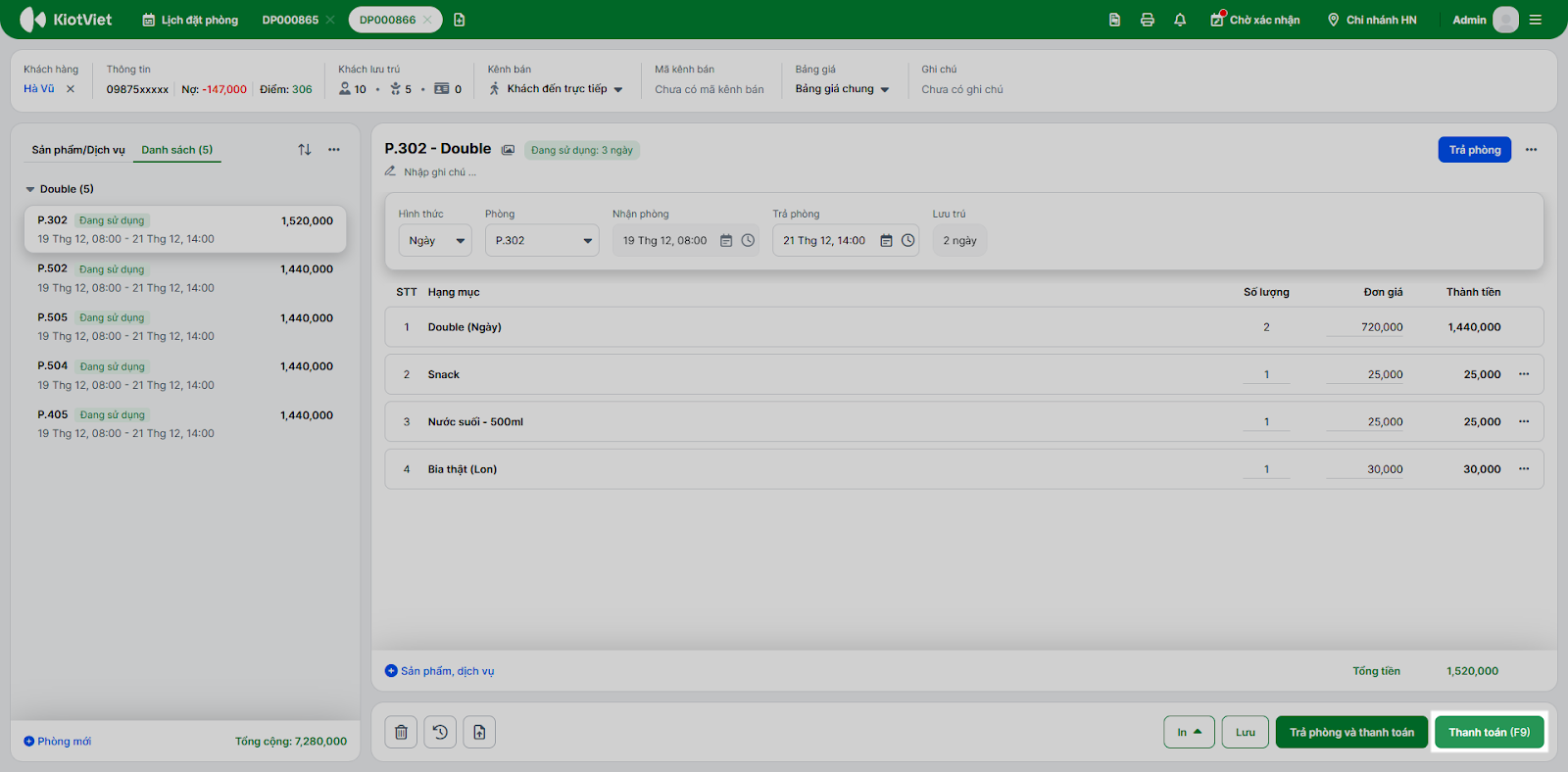1568x772 pixels.
Task: Open more options in the room list panel
Action: click(x=334, y=150)
